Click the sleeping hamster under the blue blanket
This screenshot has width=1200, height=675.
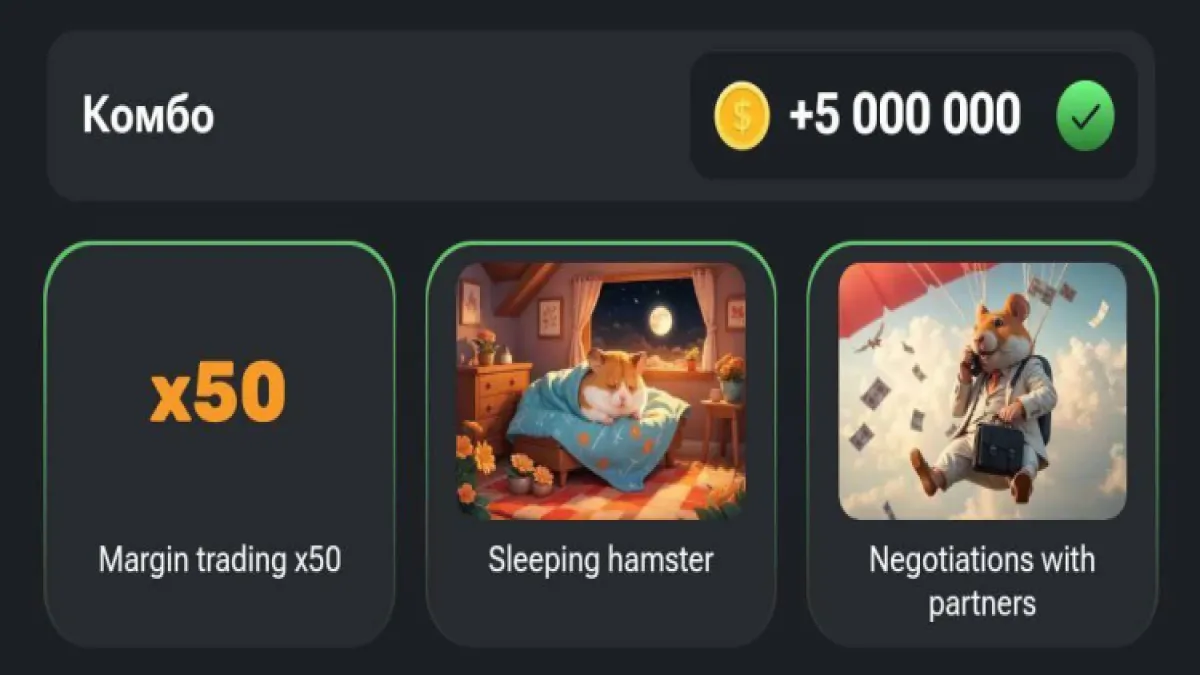610,387
